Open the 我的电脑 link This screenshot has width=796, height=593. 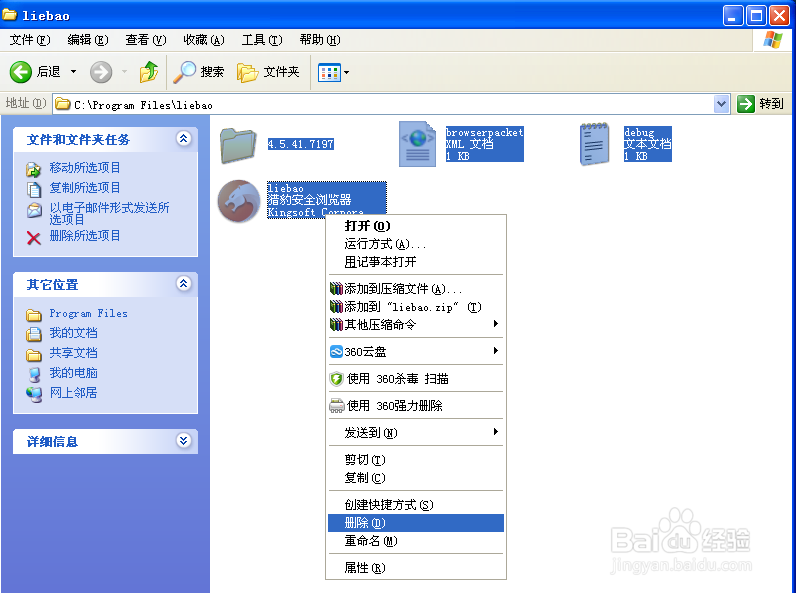pos(73,373)
